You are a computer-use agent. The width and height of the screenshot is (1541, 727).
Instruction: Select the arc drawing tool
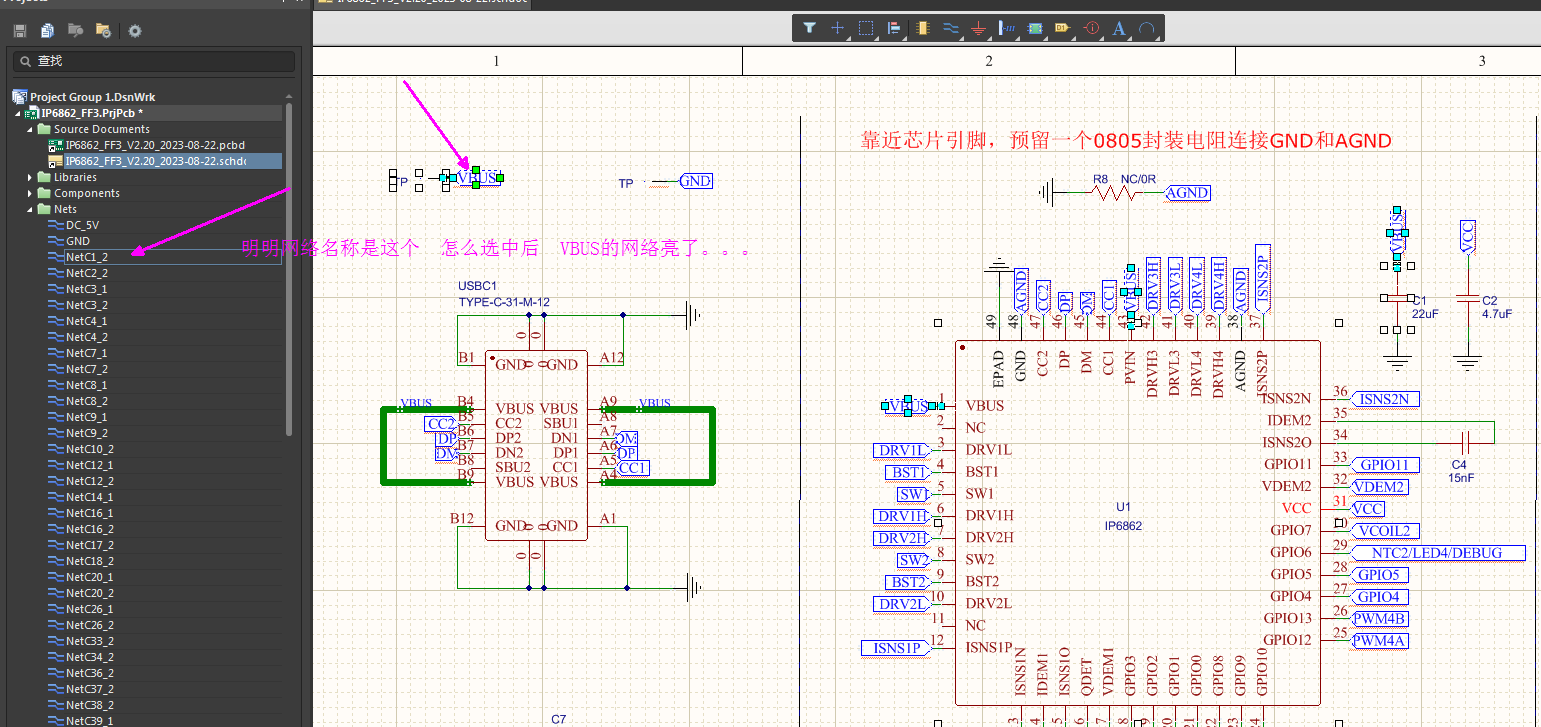[x=1147, y=28]
